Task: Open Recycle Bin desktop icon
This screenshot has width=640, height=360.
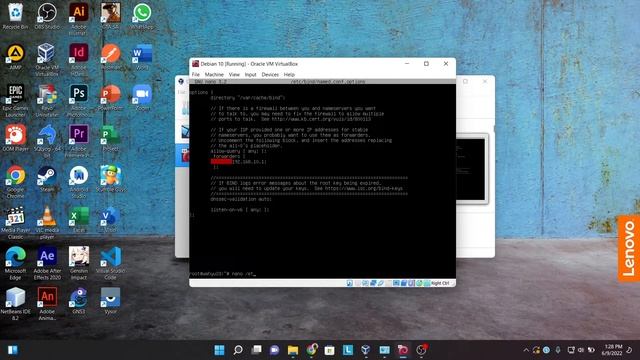Action: click(x=16, y=16)
